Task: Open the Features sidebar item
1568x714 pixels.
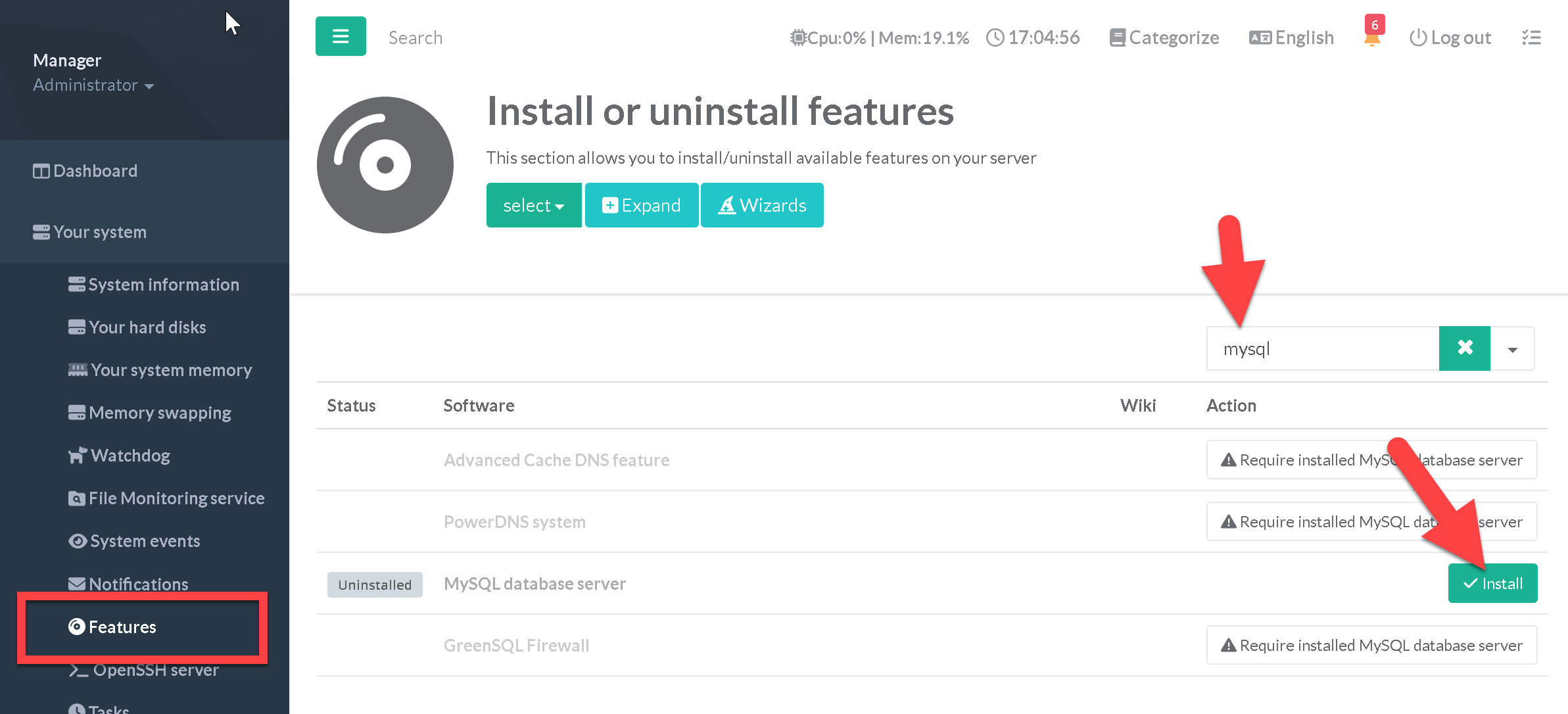Action: point(122,627)
